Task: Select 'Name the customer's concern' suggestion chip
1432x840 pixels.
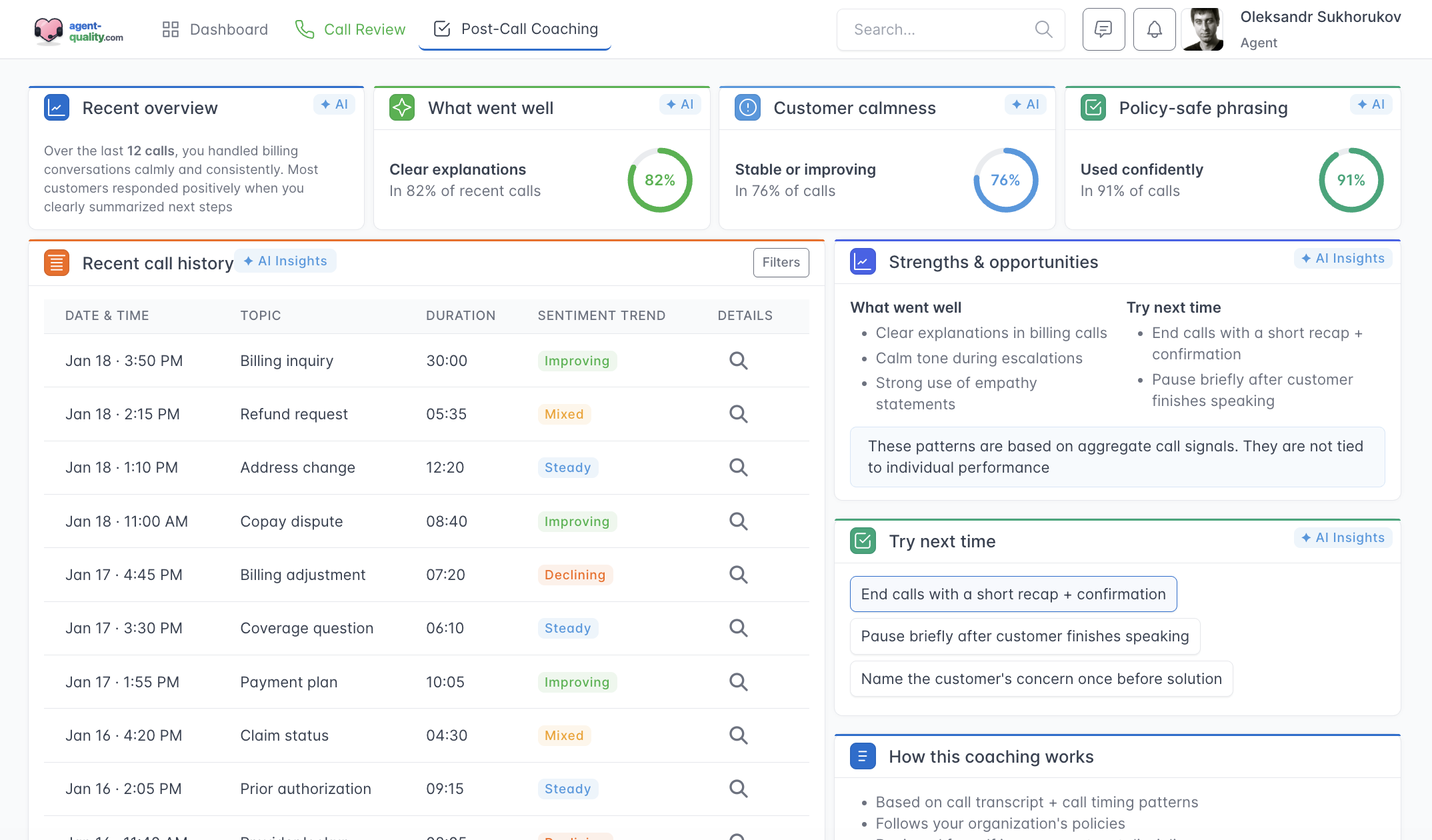Action: [1041, 679]
